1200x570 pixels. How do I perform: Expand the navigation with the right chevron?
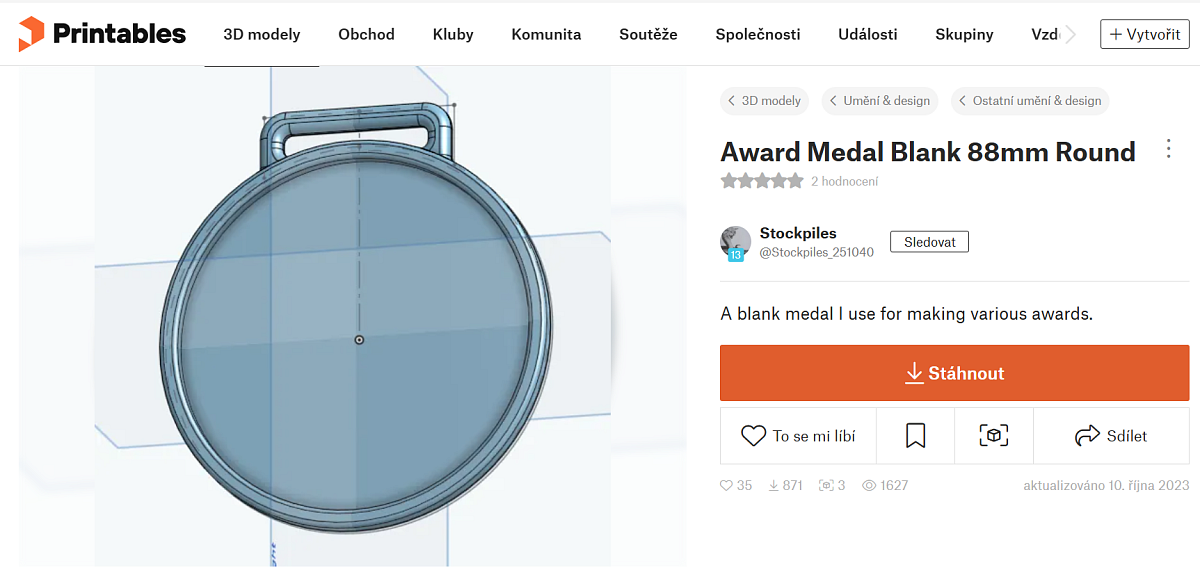point(1071,35)
